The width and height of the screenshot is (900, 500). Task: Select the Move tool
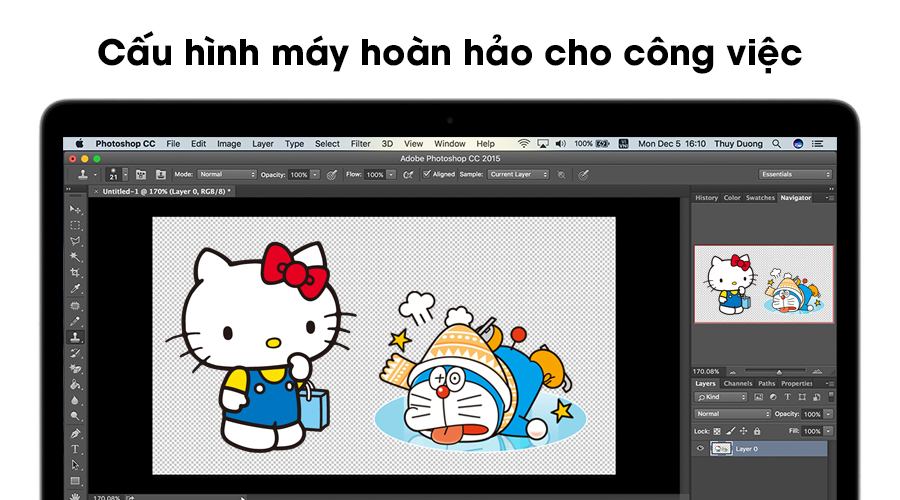pos(75,210)
